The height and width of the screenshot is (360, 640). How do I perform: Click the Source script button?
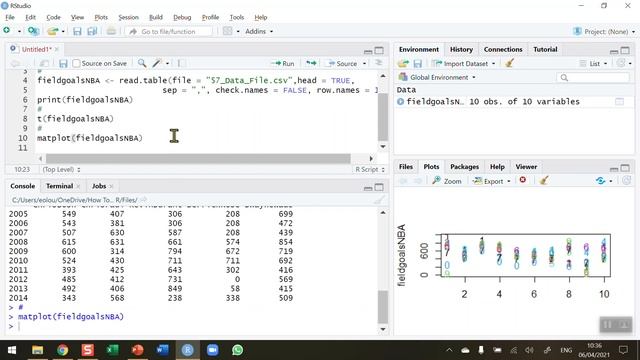coord(342,64)
